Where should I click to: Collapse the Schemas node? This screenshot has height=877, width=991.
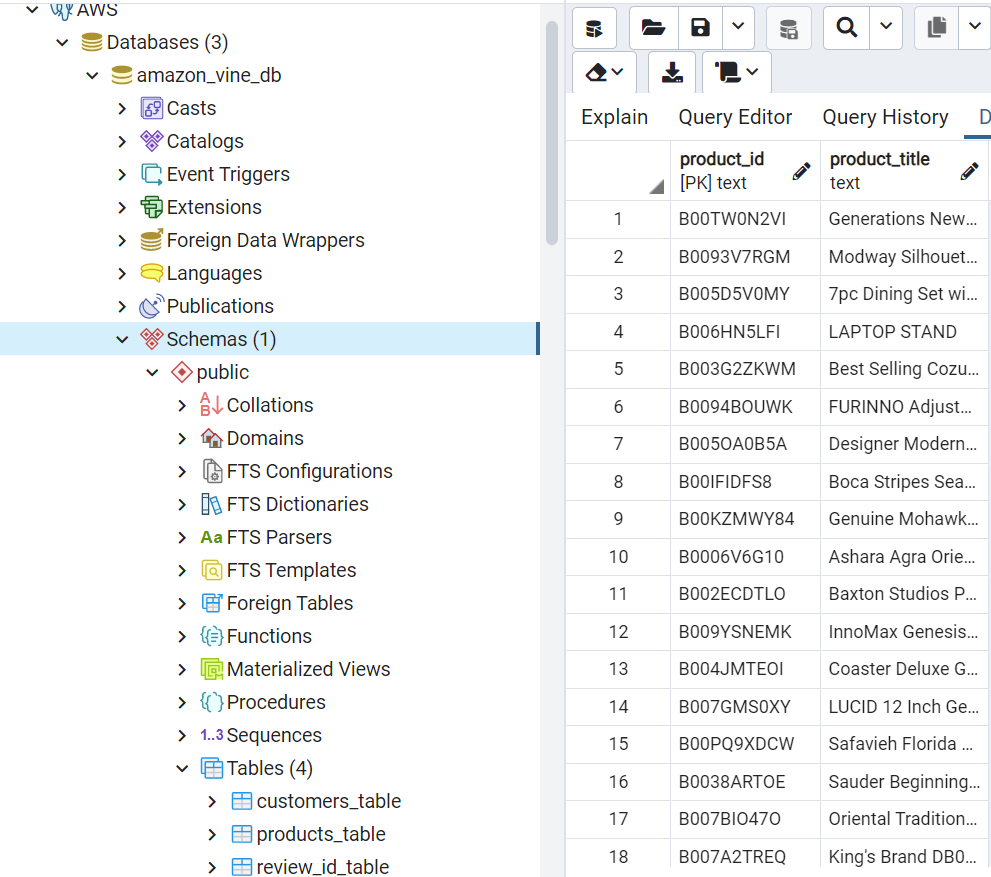122,339
